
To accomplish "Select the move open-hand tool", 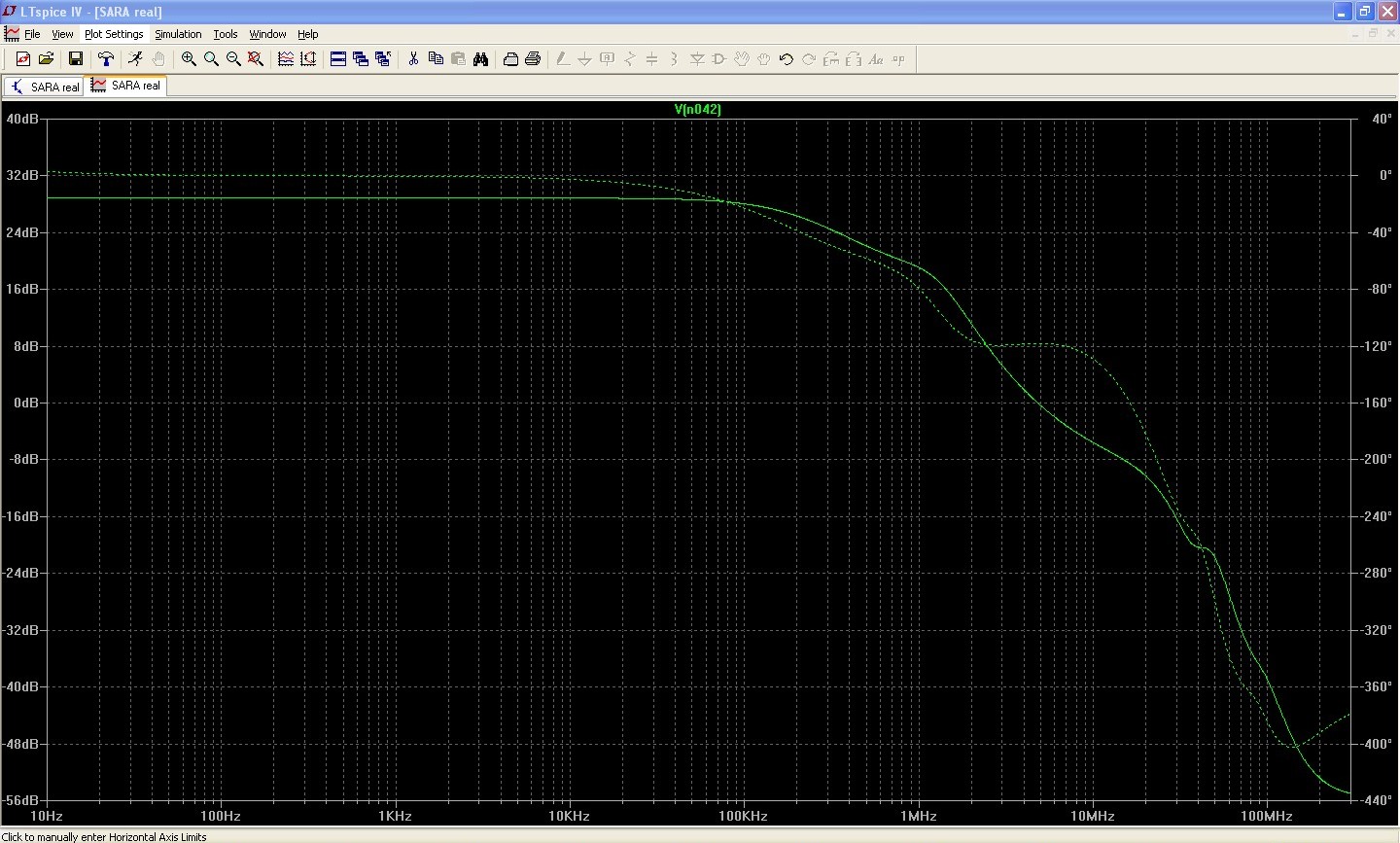I will pyautogui.click(x=742, y=59).
